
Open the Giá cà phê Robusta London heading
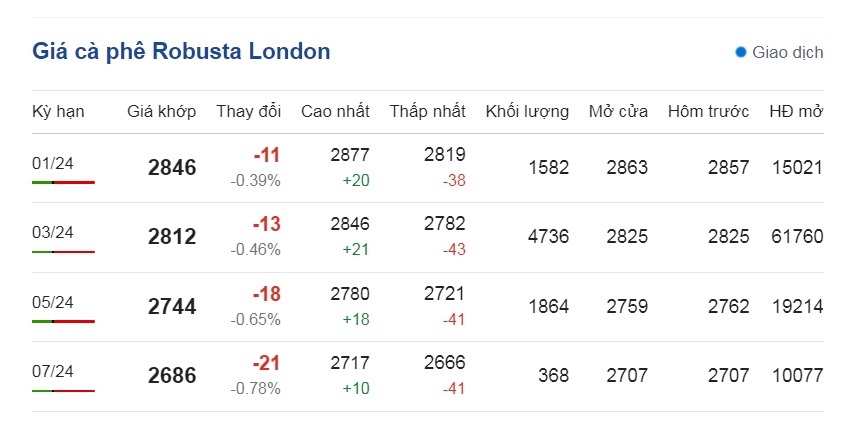[181, 51]
